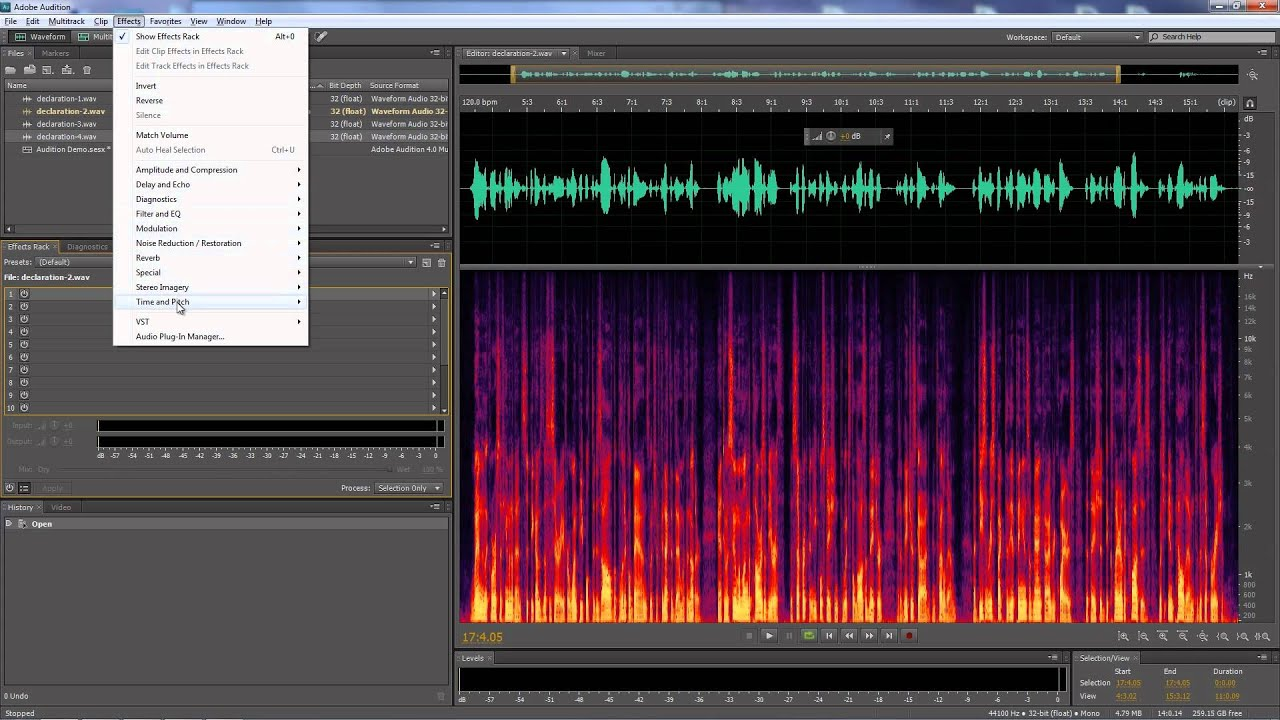Click New File icon in Files panel

(x=48, y=70)
